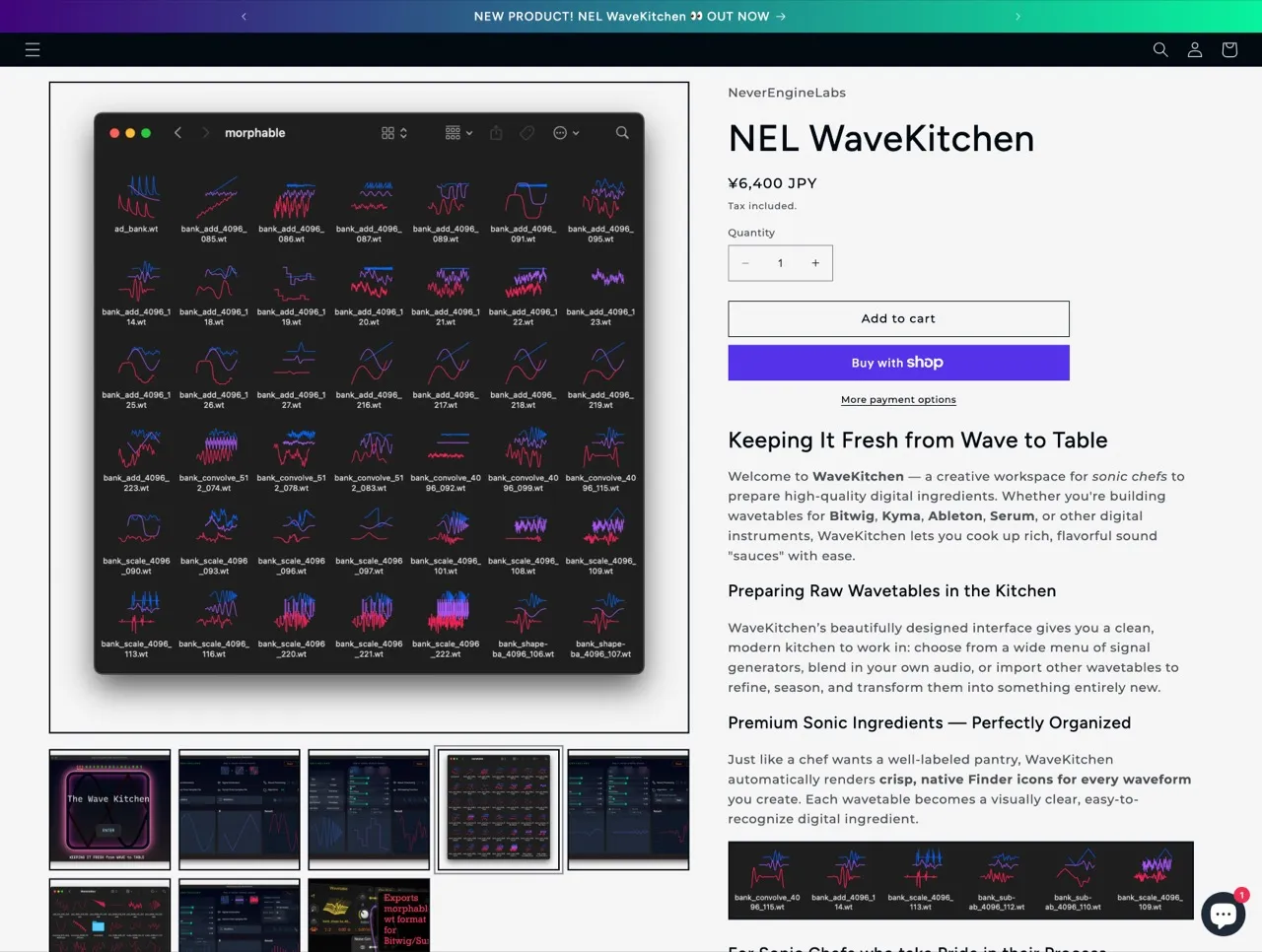Open the hamburger navigation menu

point(33,49)
